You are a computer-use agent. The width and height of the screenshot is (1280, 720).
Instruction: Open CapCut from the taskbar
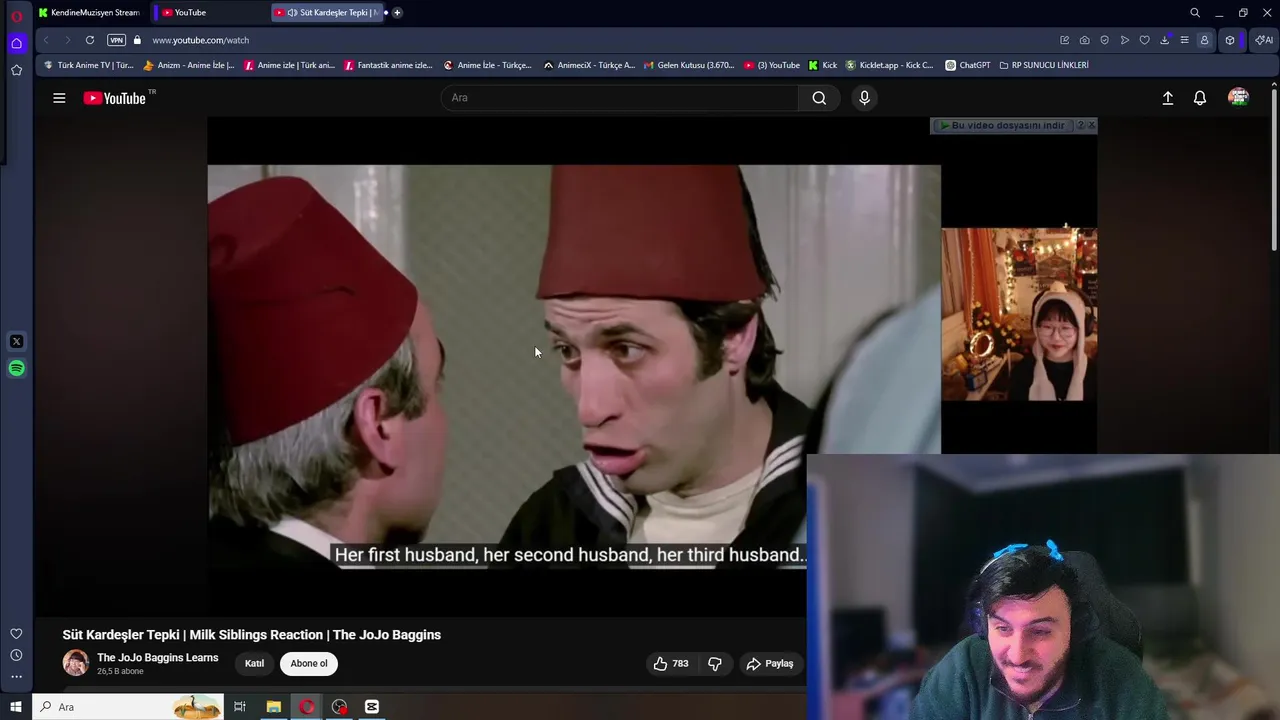(372, 707)
